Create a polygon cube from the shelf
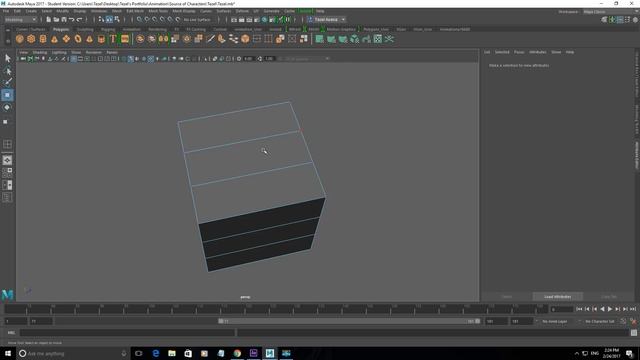 pyautogui.click(x=31, y=39)
